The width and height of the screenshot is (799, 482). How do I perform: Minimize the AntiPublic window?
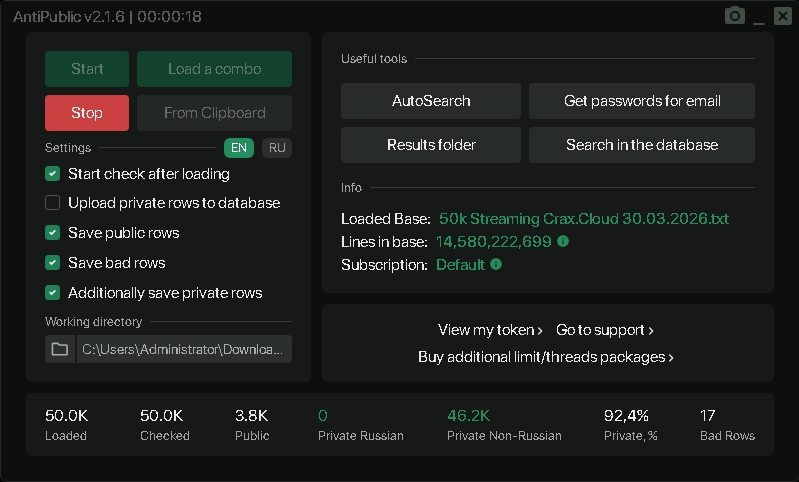tap(760, 17)
